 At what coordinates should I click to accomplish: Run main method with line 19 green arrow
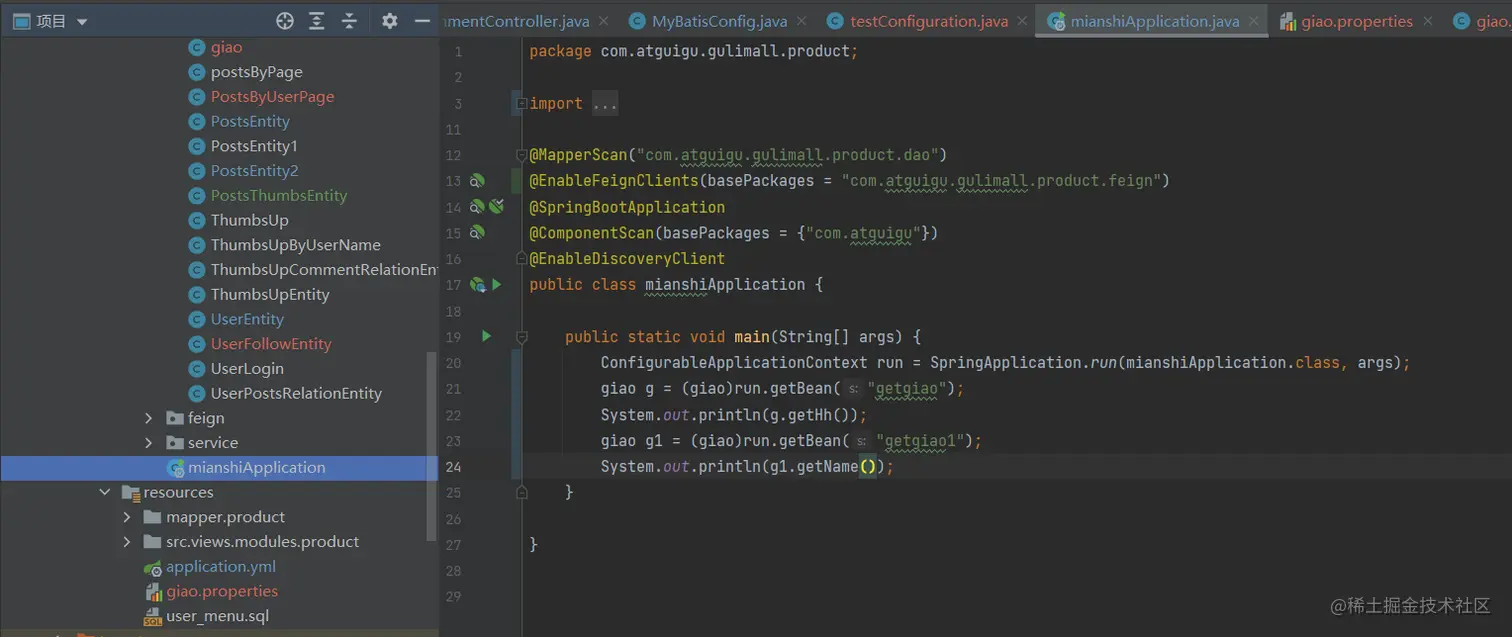(487, 336)
